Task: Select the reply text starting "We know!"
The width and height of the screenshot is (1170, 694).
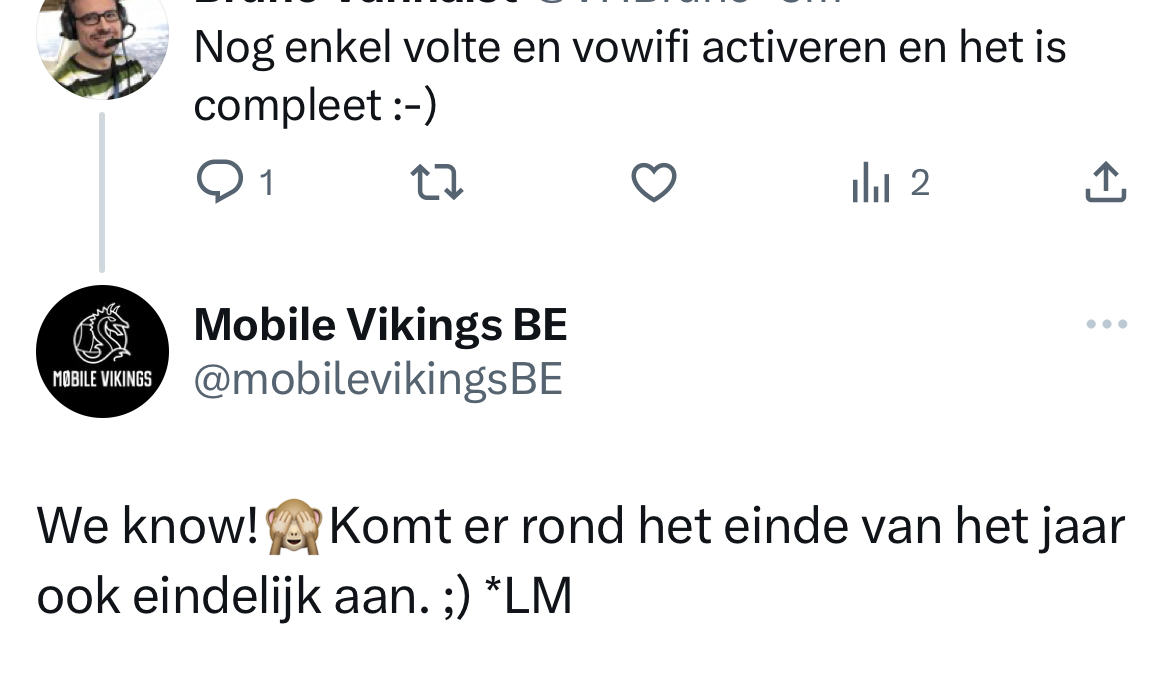Action: pyautogui.click(x=580, y=560)
